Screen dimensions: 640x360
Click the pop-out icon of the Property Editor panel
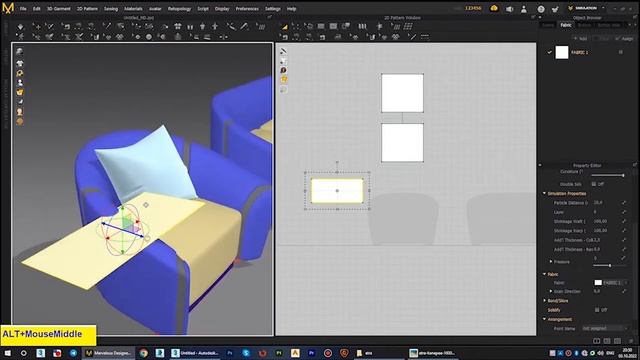click(635, 165)
